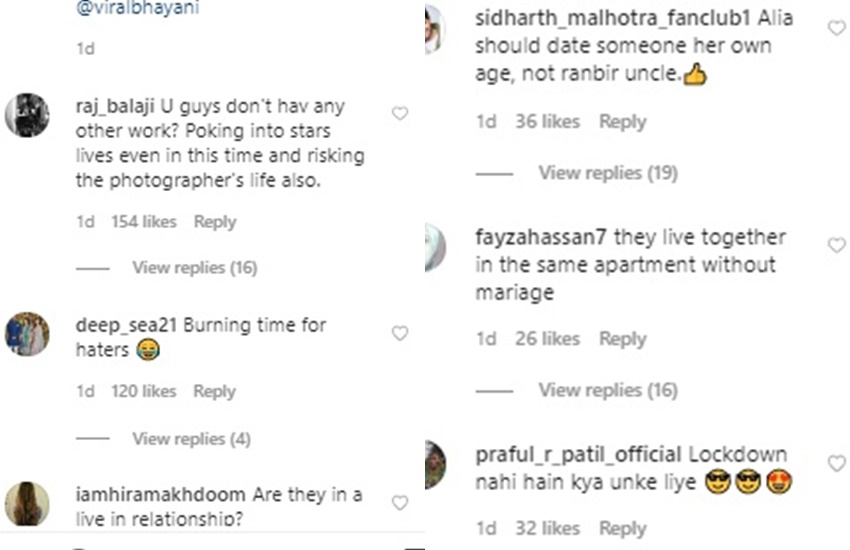Show the 19 replies under sidharth_malhotra_fanclub1's comment
This screenshot has height=550, width=850.
point(607,173)
